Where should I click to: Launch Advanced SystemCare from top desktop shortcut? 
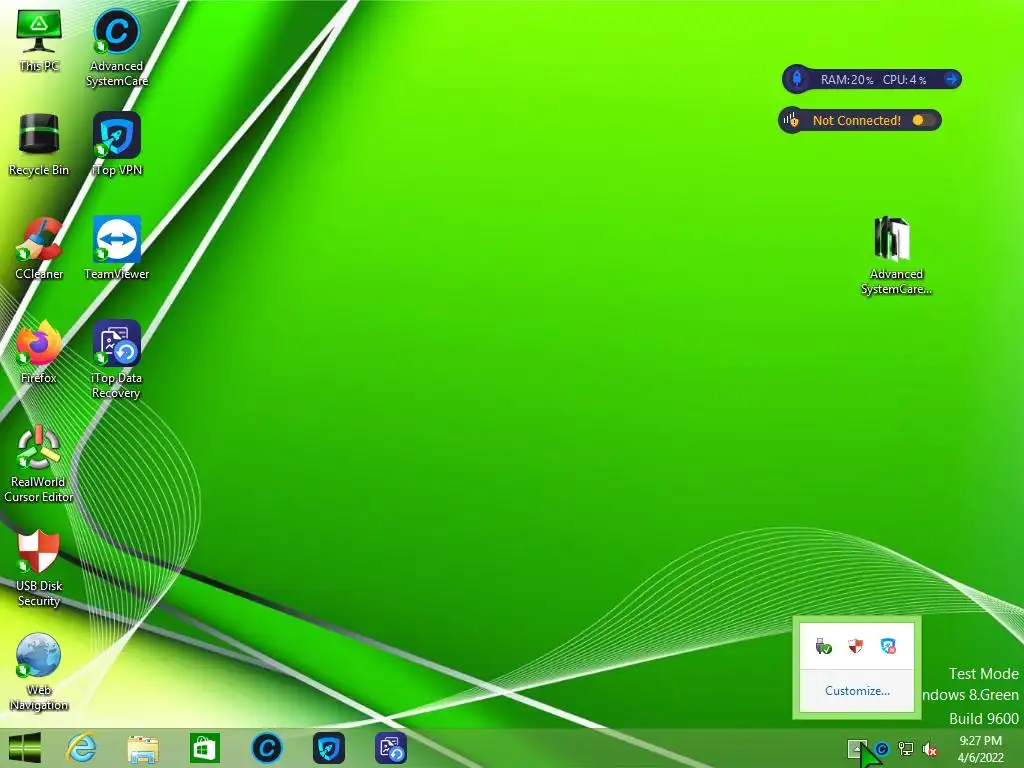tap(116, 46)
